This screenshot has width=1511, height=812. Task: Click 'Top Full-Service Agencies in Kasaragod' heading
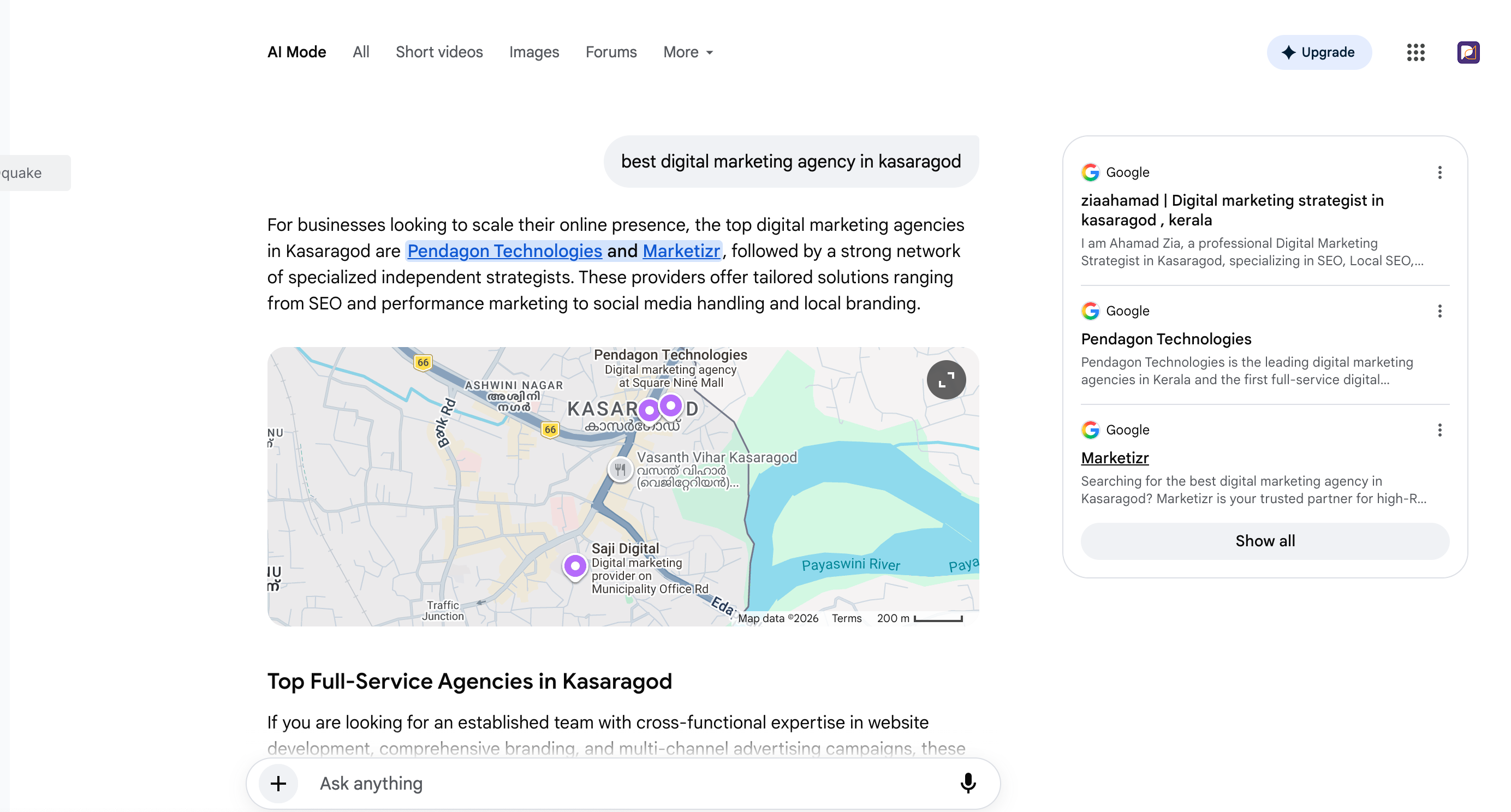[469, 680]
